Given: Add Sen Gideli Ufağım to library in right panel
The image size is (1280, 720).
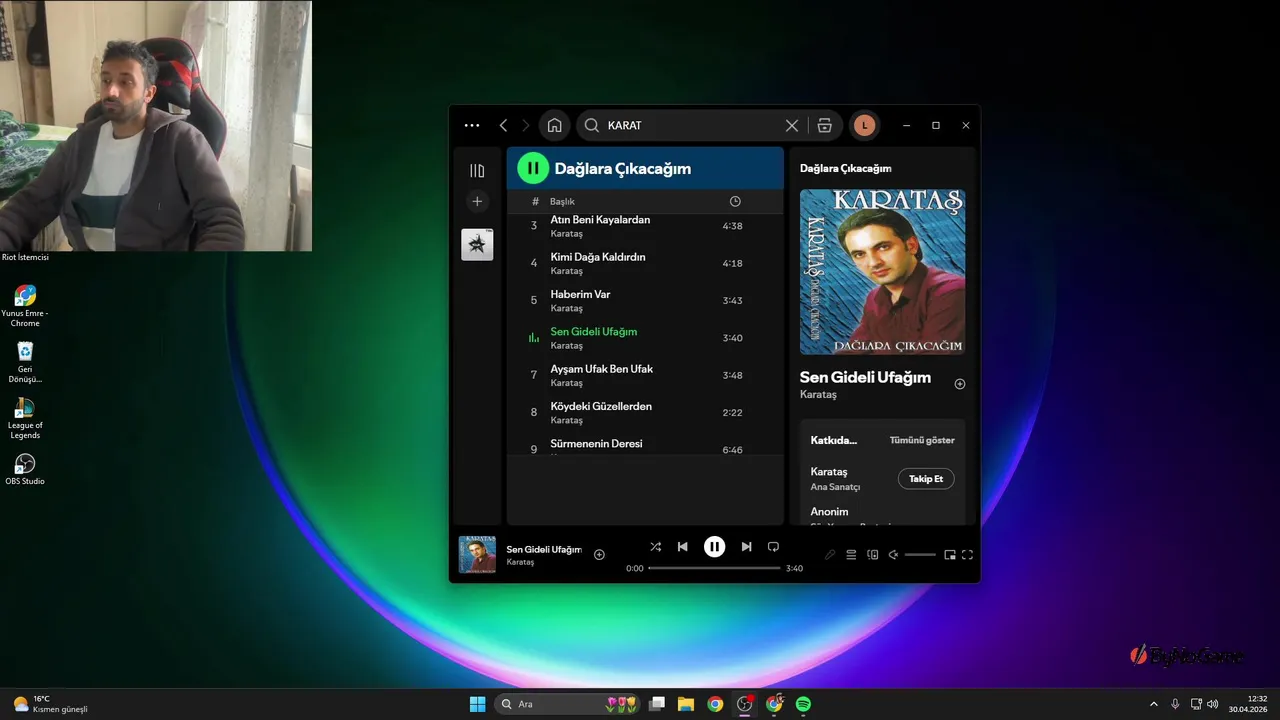Looking at the screenshot, I should point(960,384).
